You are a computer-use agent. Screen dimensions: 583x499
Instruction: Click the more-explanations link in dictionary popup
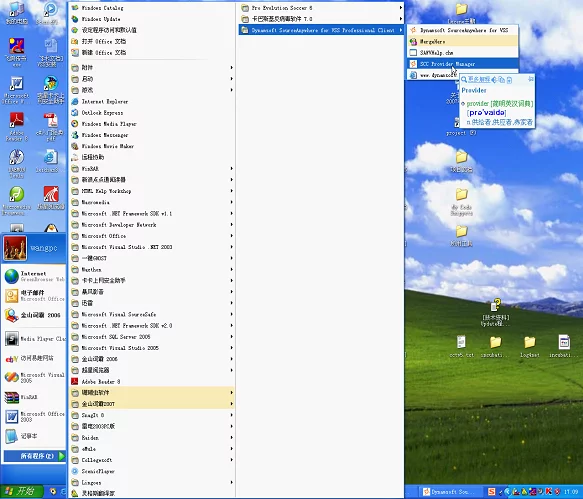479,79
